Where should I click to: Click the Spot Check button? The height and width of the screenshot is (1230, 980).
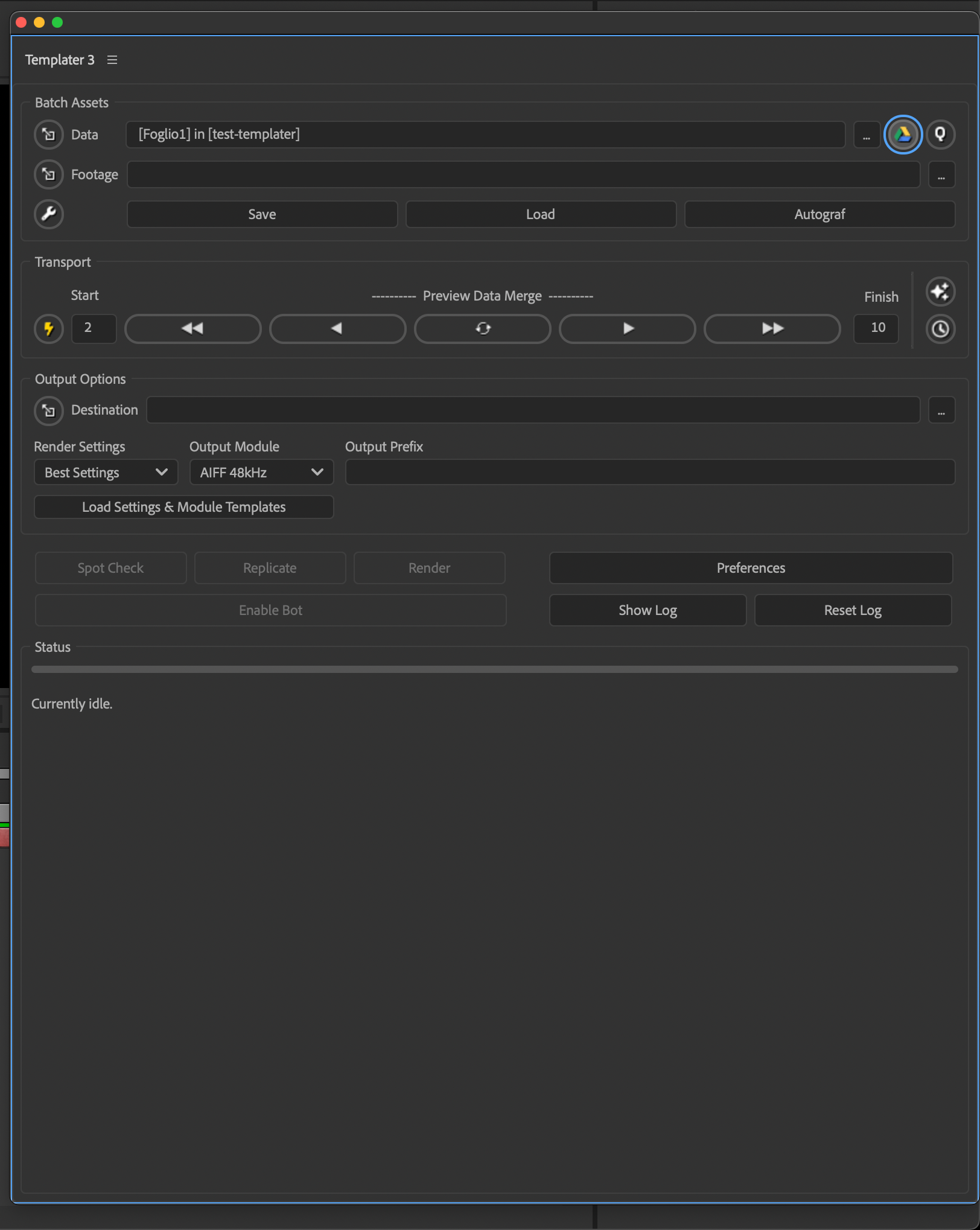pyautogui.click(x=110, y=568)
